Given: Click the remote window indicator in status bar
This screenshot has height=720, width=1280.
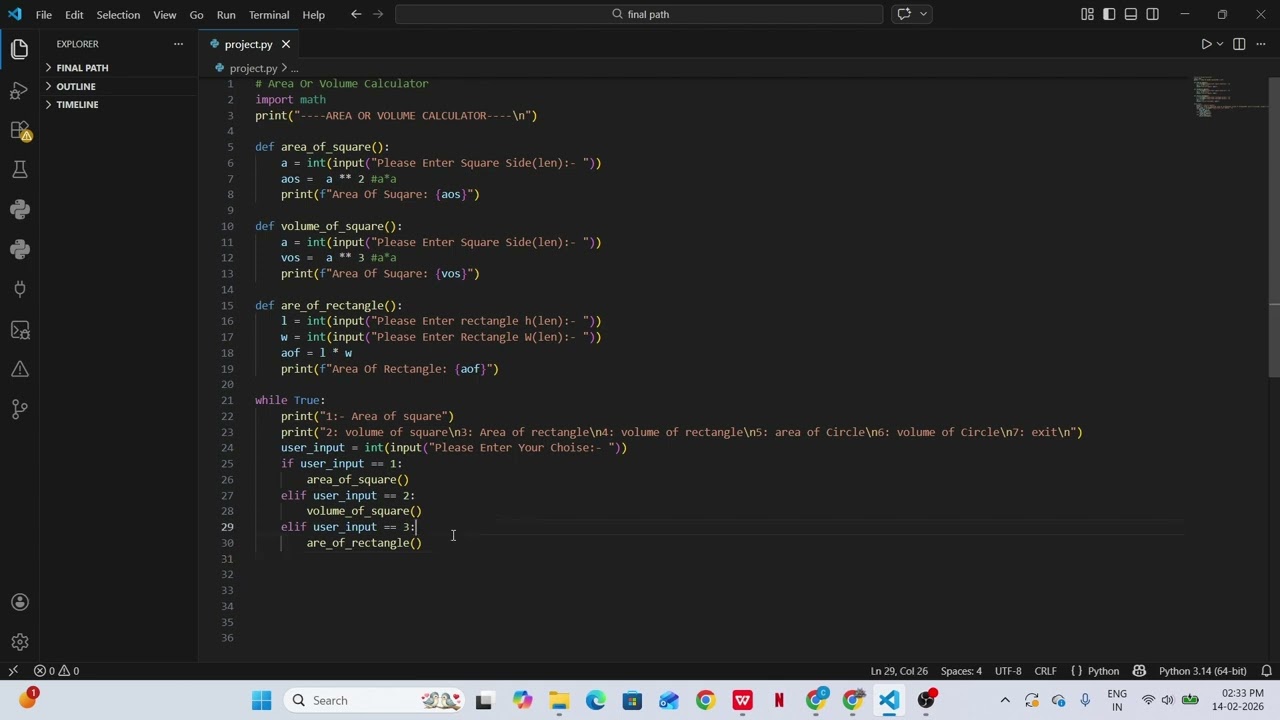Looking at the screenshot, I should tap(13, 671).
